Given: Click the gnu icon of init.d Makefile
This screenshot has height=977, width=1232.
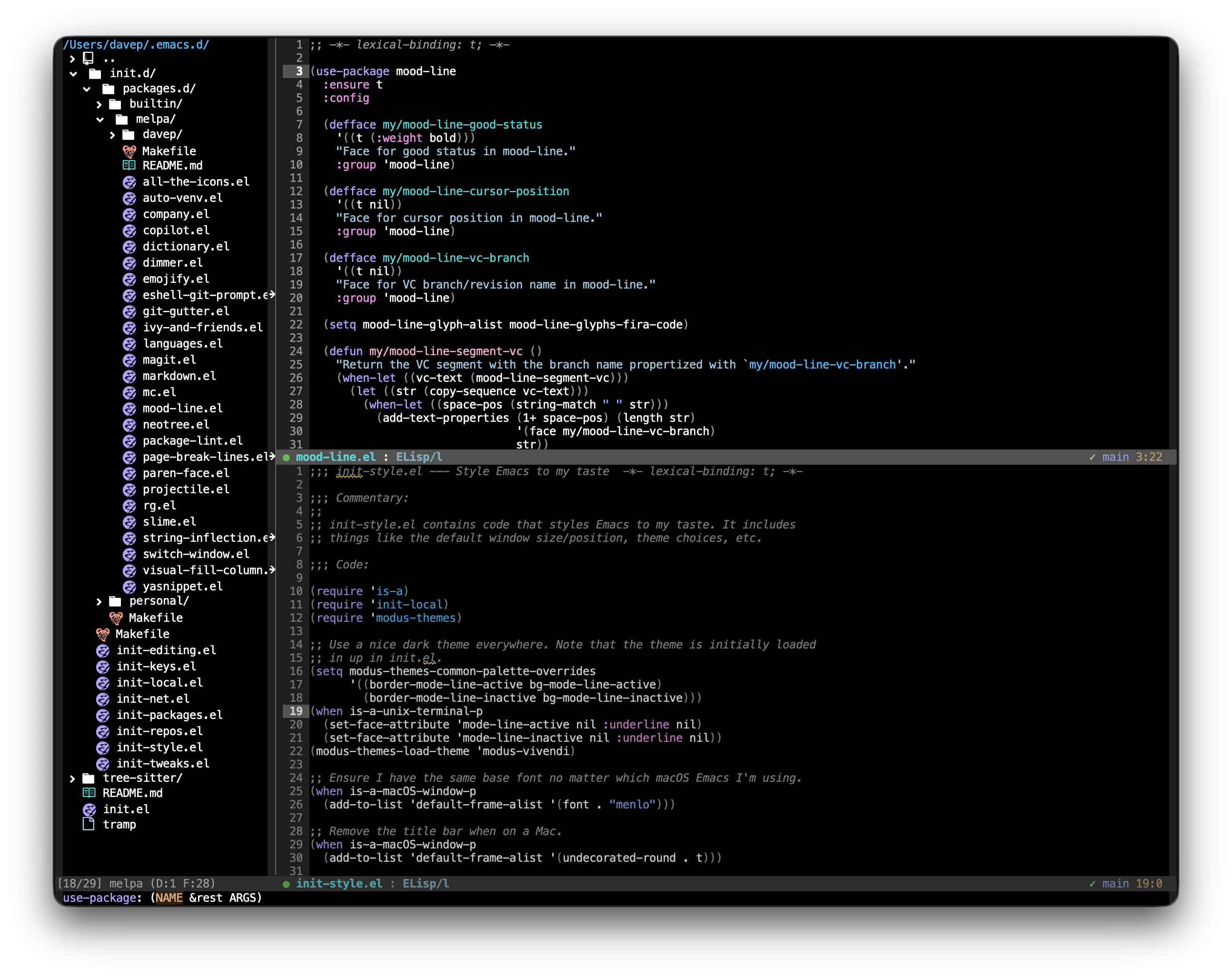Looking at the screenshot, I should (103, 634).
